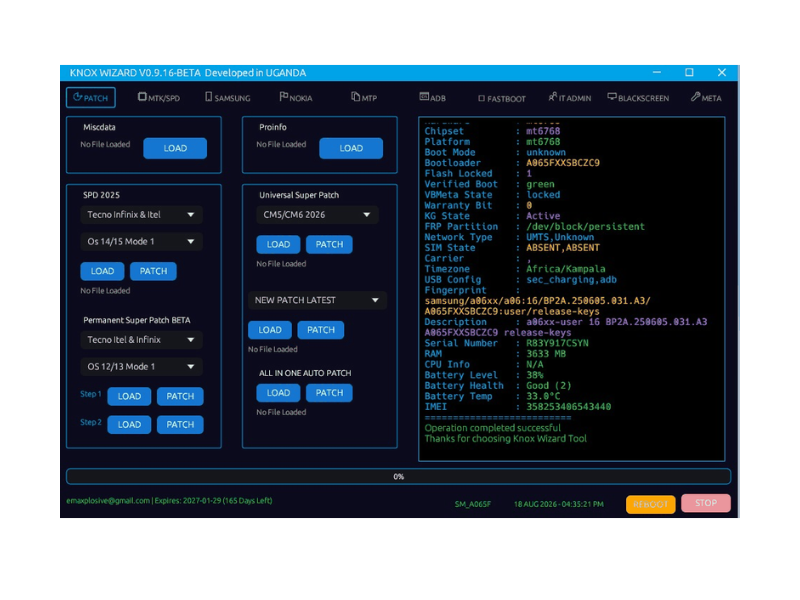
Task: Click the Bootloader A065FXXSBCZC9 value
Action: point(563,163)
